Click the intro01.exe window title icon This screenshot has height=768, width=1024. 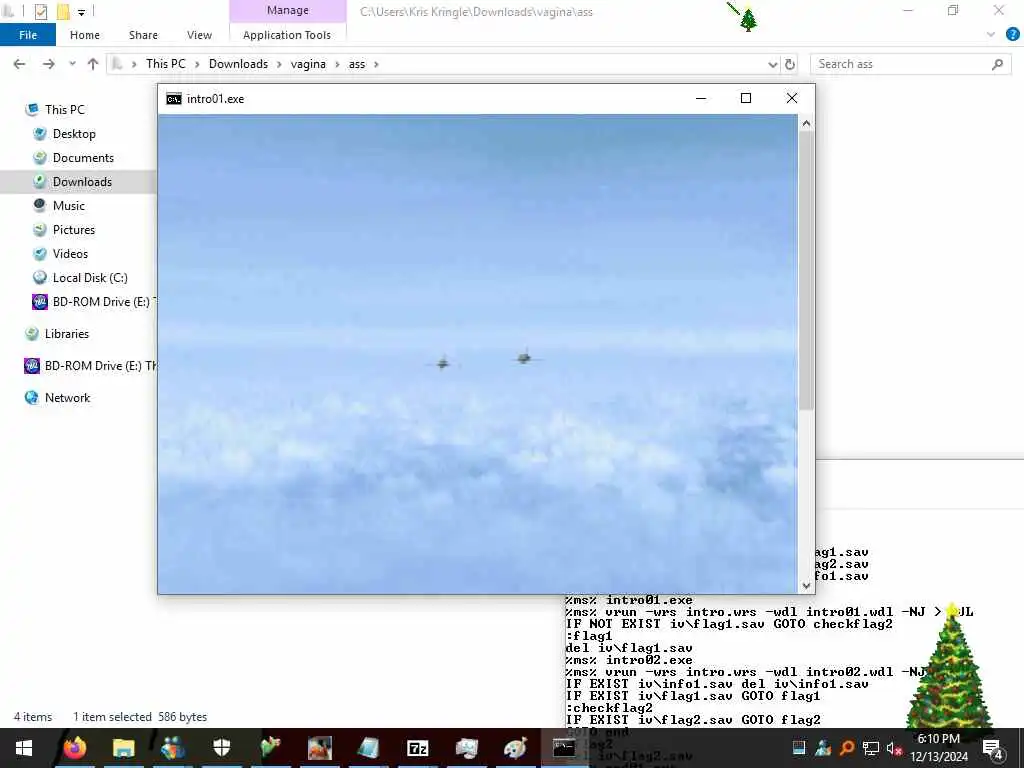(x=174, y=99)
